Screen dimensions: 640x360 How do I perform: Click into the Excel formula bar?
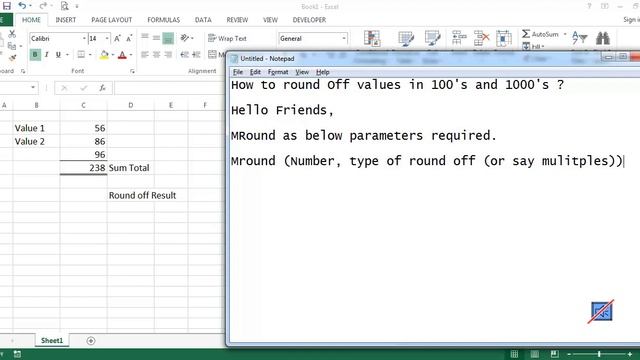(170, 88)
